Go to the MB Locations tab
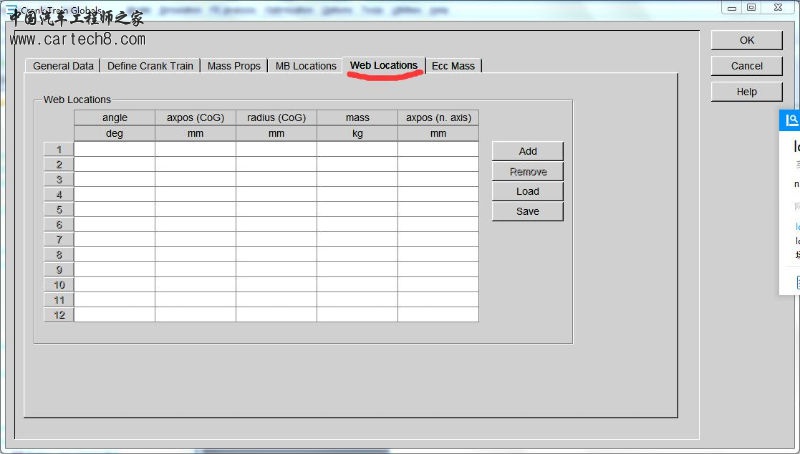 [x=305, y=66]
